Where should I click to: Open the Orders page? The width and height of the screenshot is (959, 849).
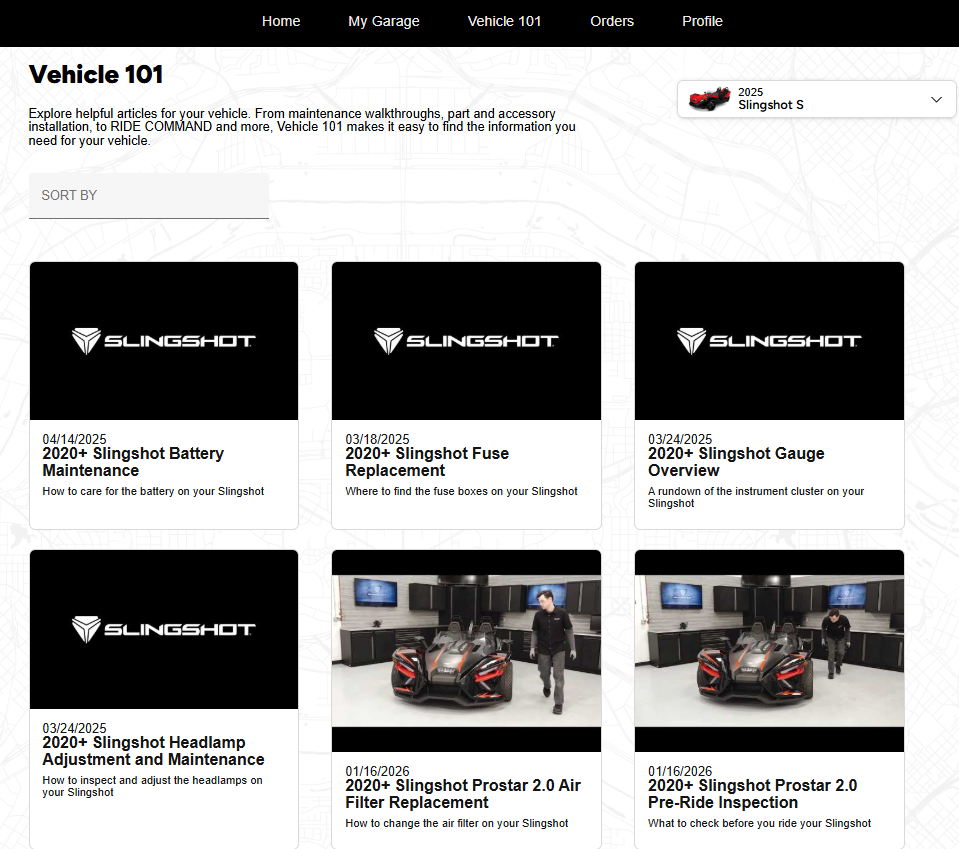612,21
